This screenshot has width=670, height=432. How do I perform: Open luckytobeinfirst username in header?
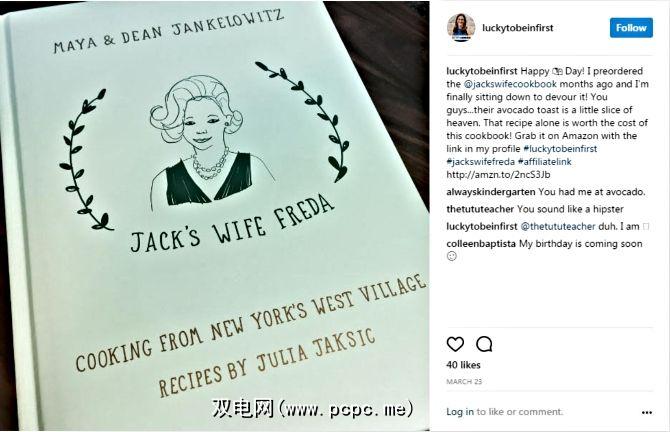(x=517, y=28)
